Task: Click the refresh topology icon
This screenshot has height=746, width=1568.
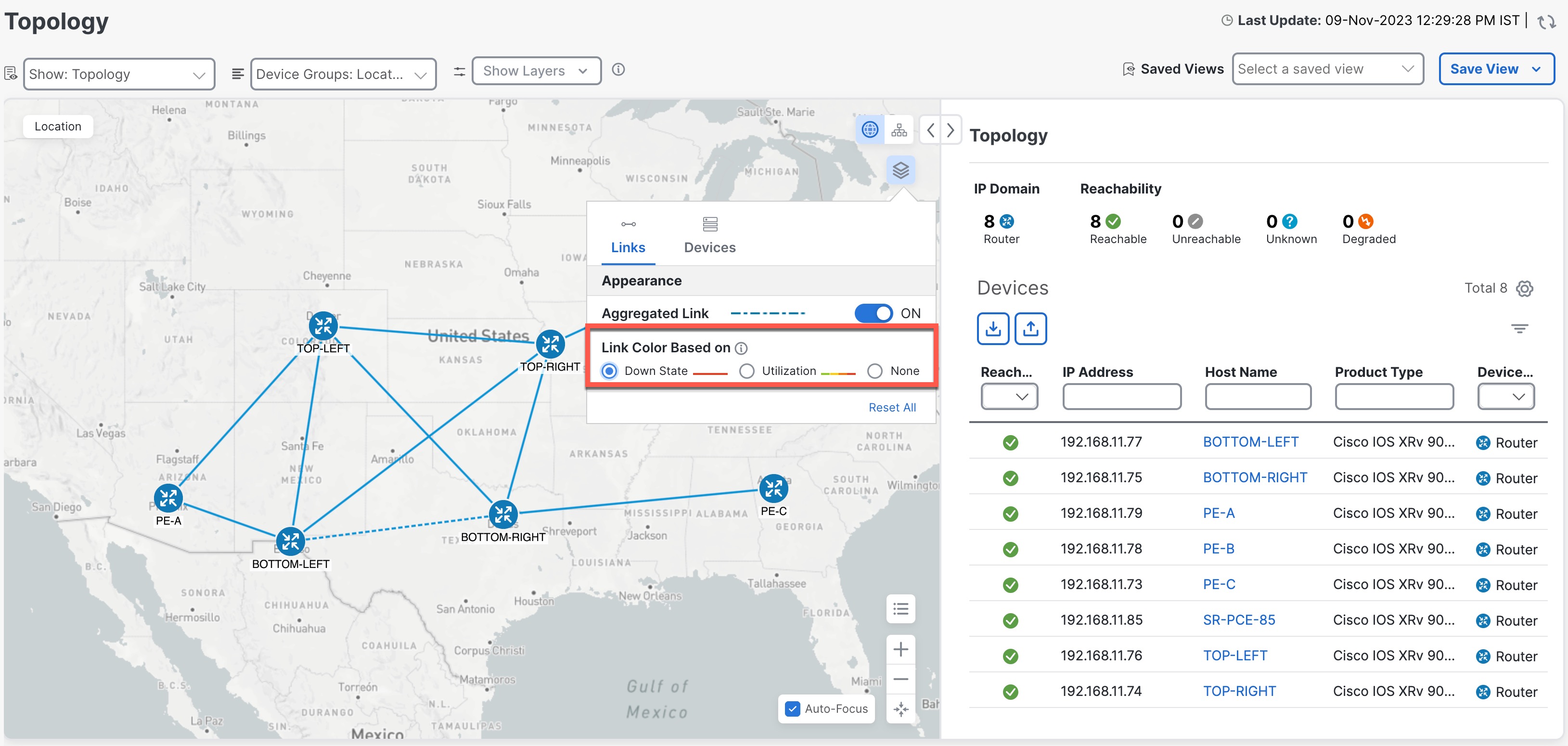Action: [x=1546, y=22]
